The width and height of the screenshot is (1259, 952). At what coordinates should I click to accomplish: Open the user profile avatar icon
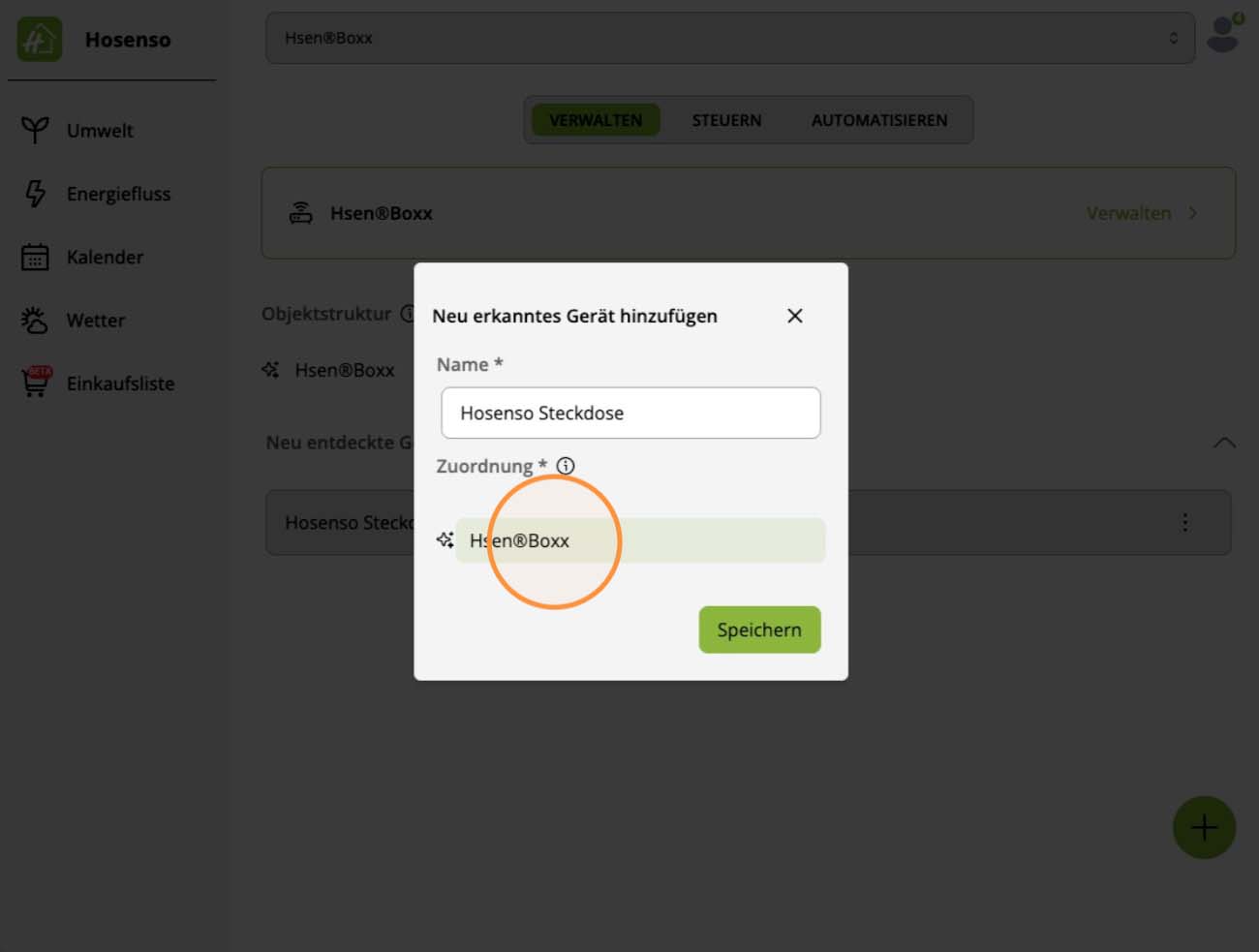coord(1224,35)
